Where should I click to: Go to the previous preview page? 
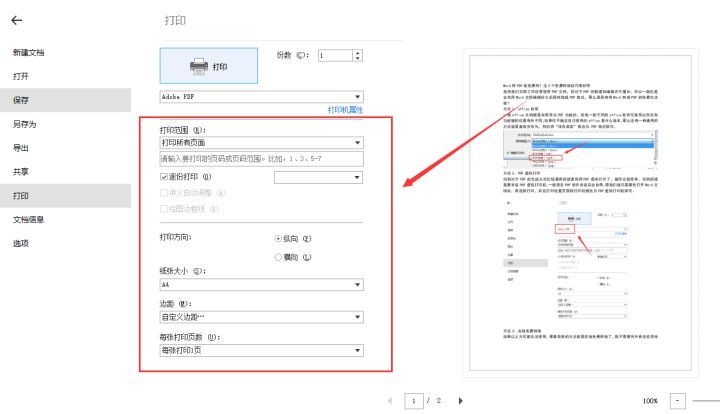point(390,401)
